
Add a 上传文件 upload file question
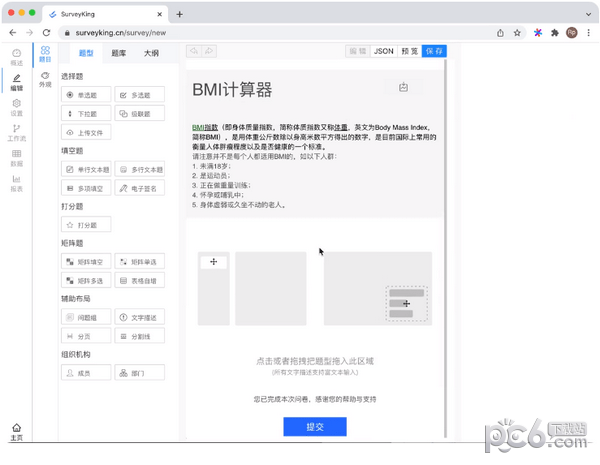click(86, 132)
